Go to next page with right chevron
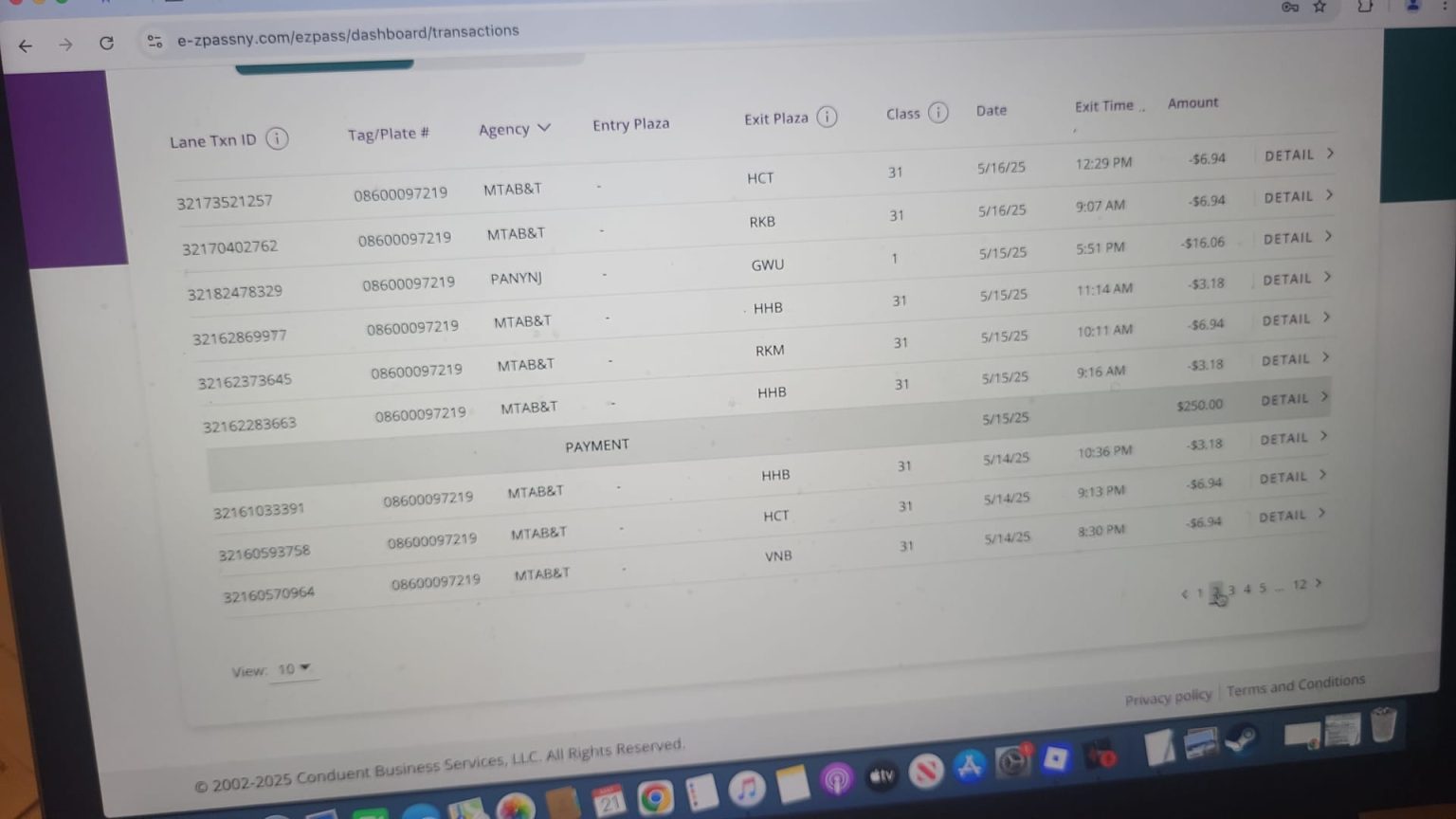 pyautogui.click(x=1319, y=583)
